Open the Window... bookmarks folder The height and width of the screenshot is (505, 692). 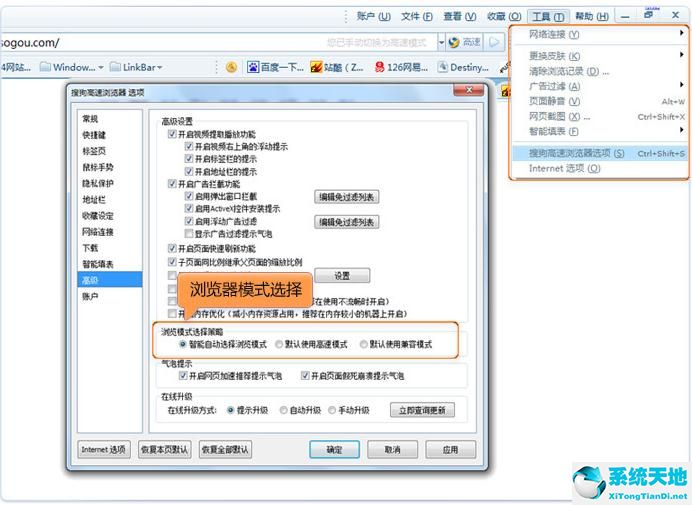tap(71, 67)
